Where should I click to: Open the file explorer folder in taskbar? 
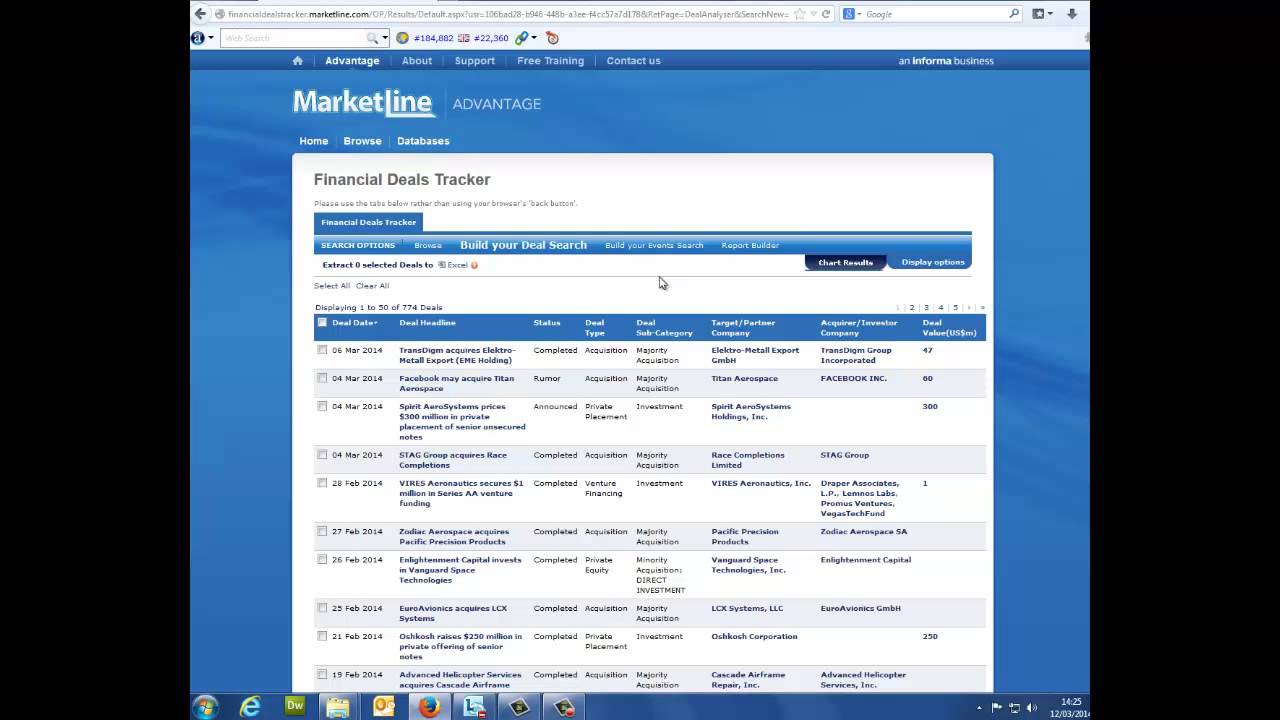(x=338, y=706)
